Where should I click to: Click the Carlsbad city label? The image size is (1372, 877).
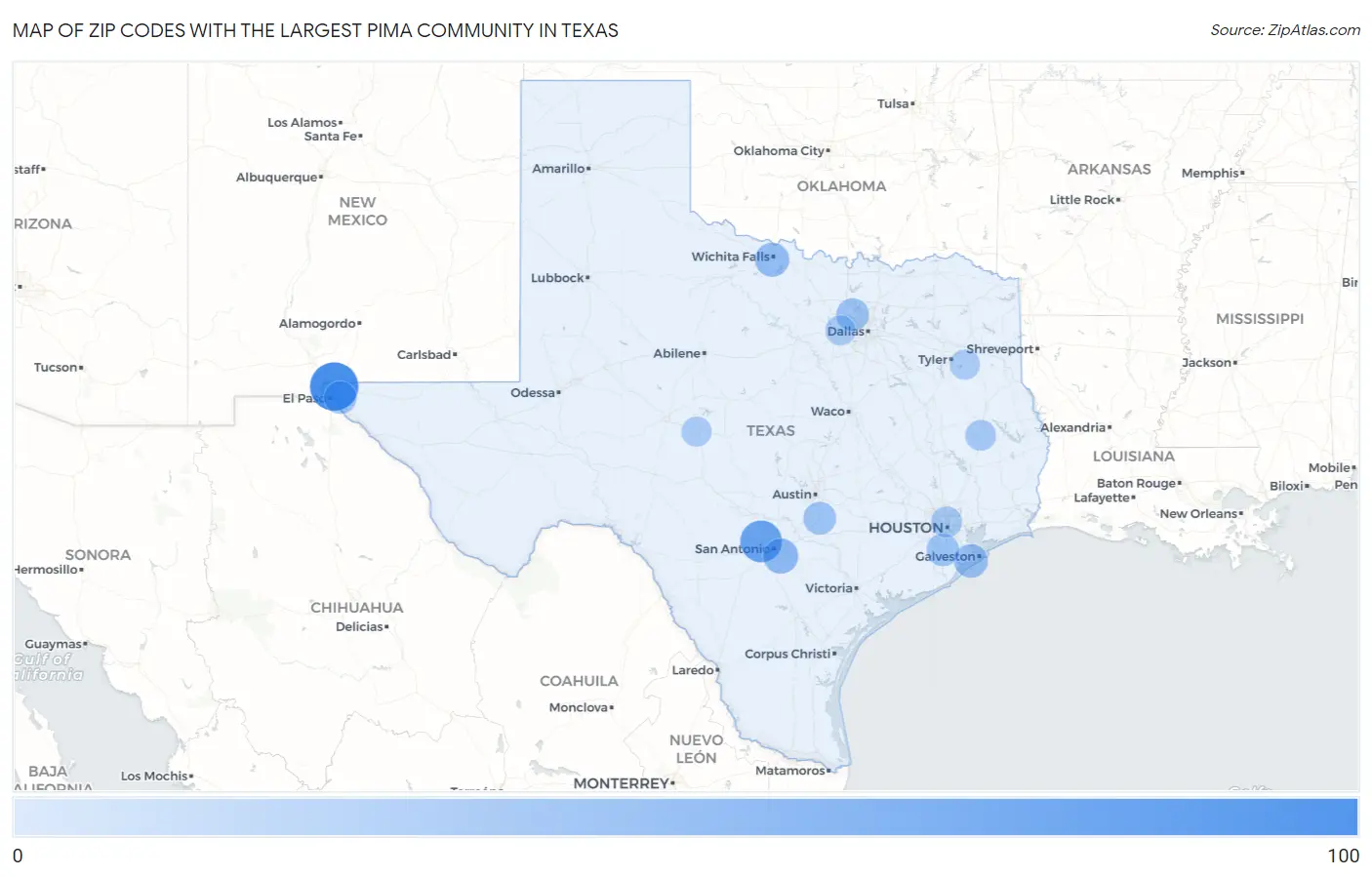click(424, 355)
